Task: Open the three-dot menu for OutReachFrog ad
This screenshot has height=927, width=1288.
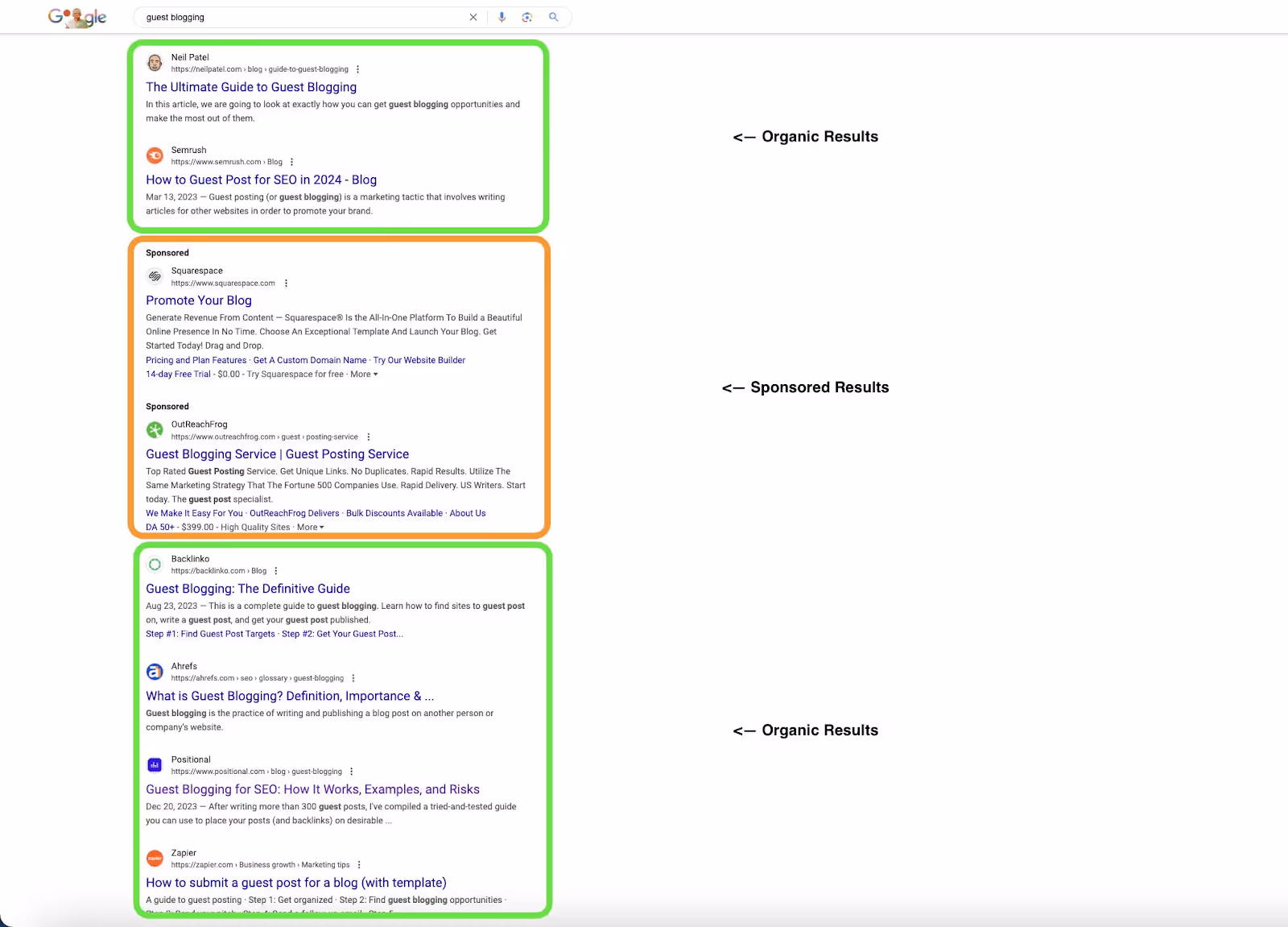Action: pyautogui.click(x=369, y=437)
